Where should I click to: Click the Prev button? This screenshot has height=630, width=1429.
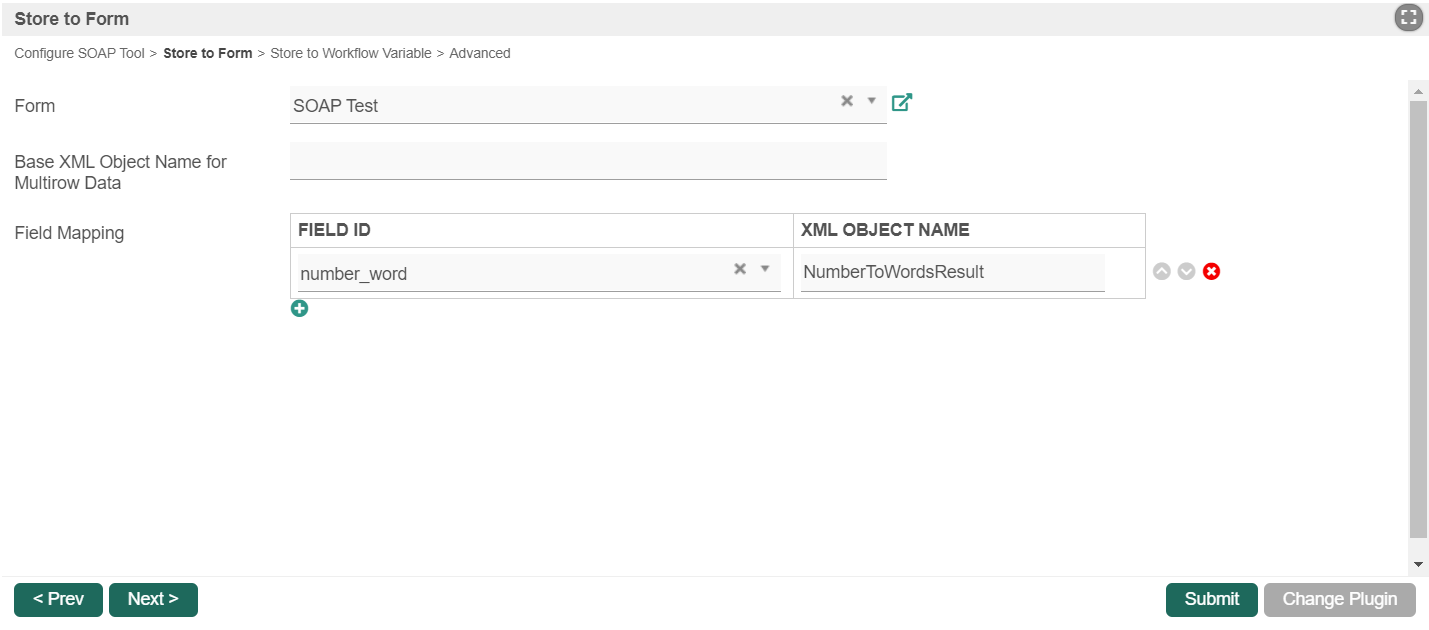tap(58, 599)
